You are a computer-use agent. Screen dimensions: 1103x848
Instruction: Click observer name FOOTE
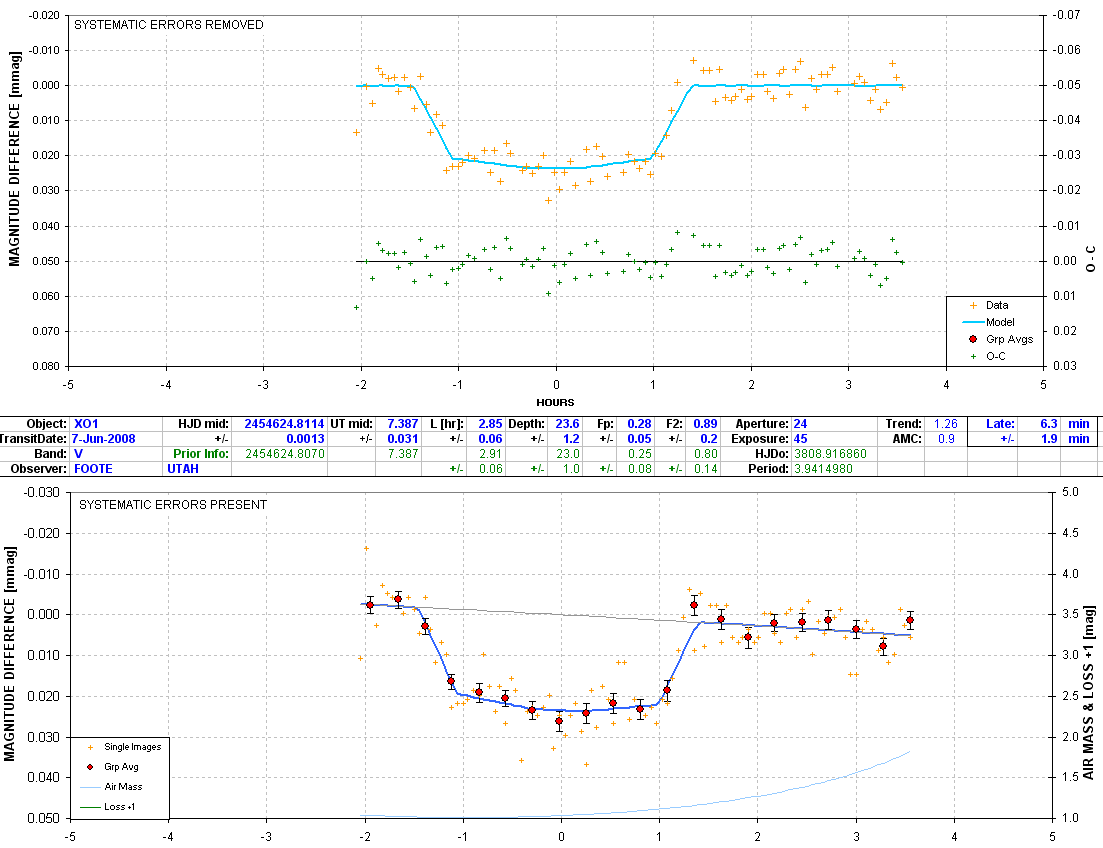[93, 469]
